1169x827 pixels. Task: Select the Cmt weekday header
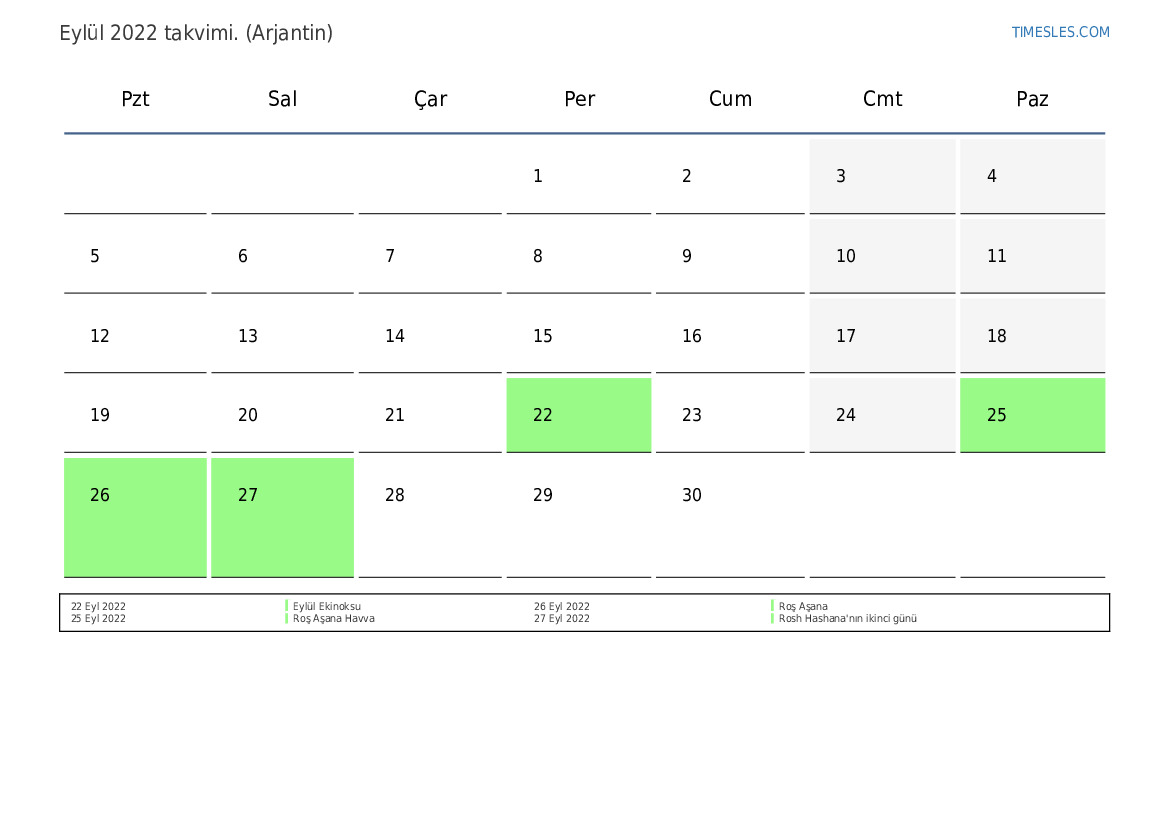click(x=882, y=98)
